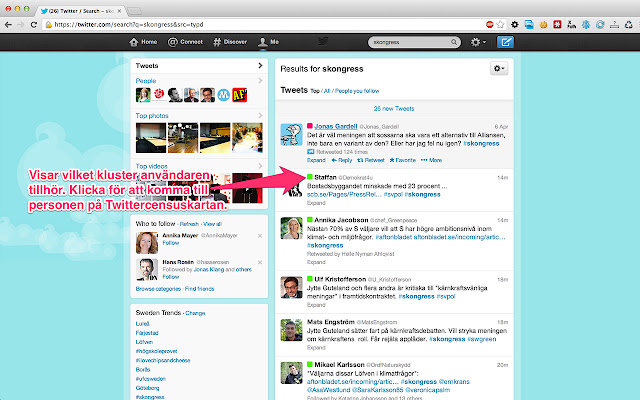
Task: Click green cluster square beside Annika Jacobson
Action: click(310, 220)
